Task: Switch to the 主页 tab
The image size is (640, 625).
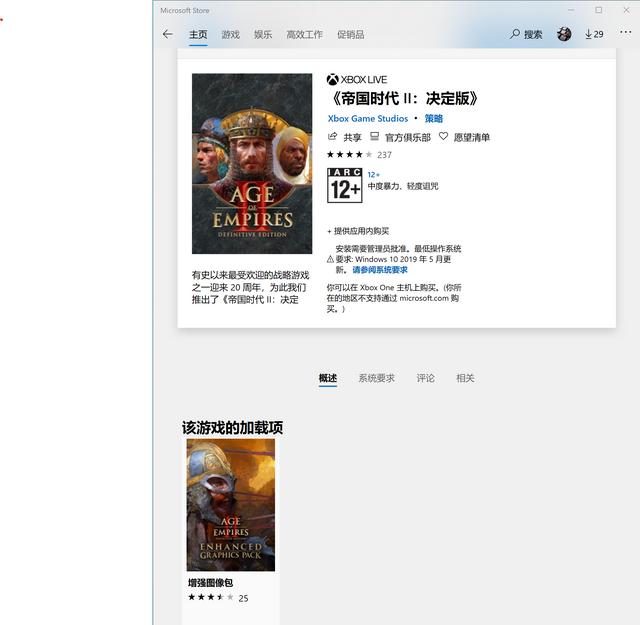Action: coord(198,35)
